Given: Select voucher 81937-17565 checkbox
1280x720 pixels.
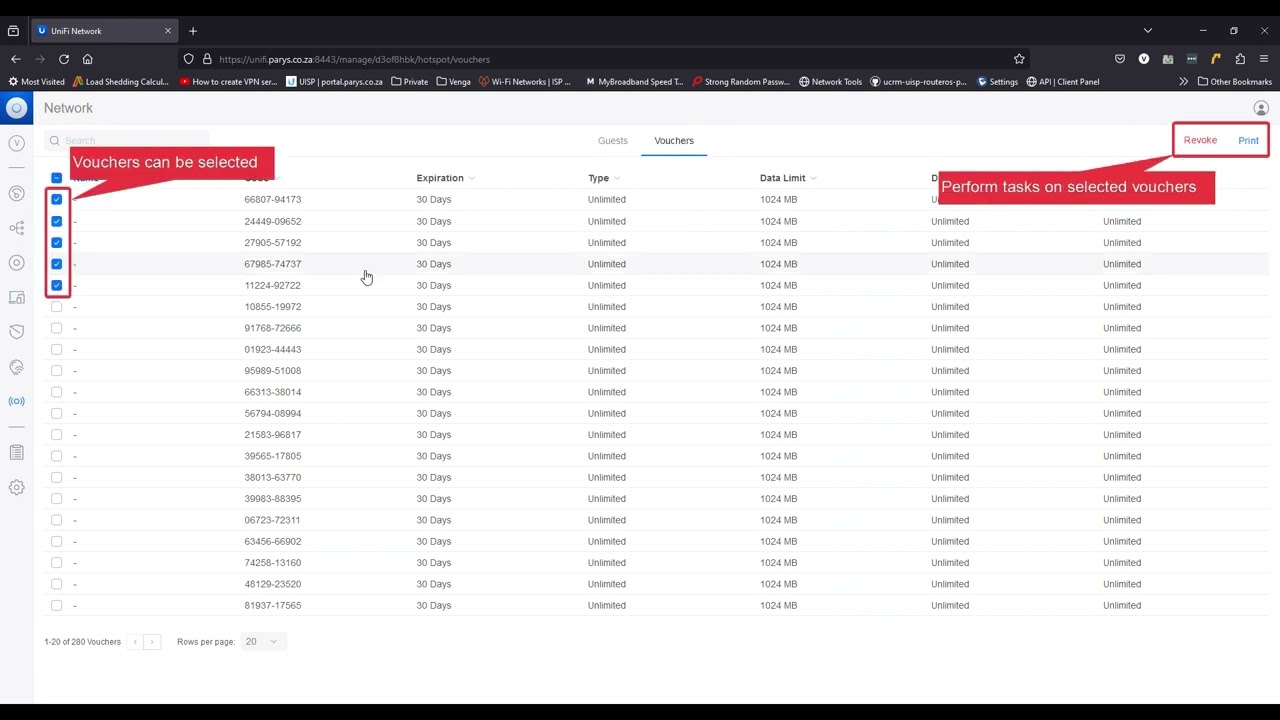Looking at the screenshot, I should (x=56, y=605).
